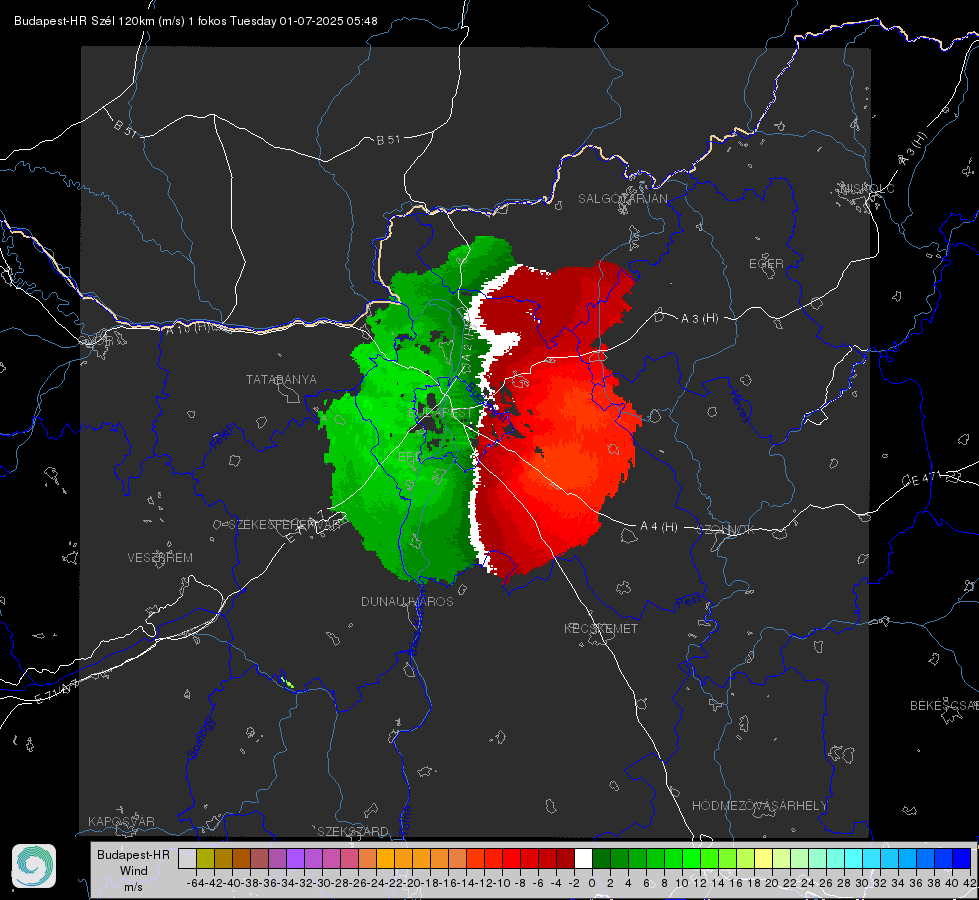The image size is (979, 900).
Task: Click the 'A 4 (H)' road label
Action: pos(659,527)
